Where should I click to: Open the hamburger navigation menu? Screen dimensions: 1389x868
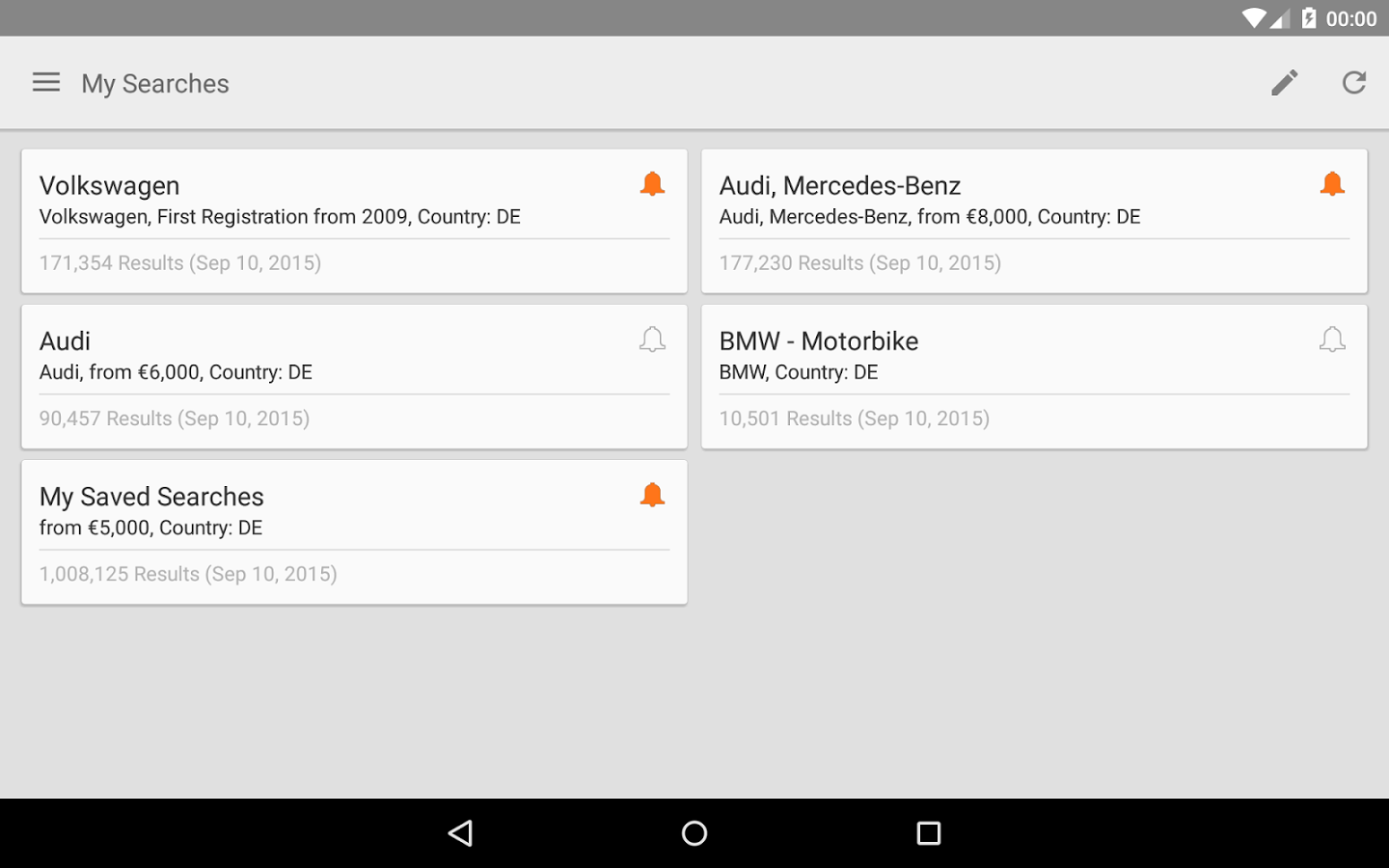click(46, 83)
